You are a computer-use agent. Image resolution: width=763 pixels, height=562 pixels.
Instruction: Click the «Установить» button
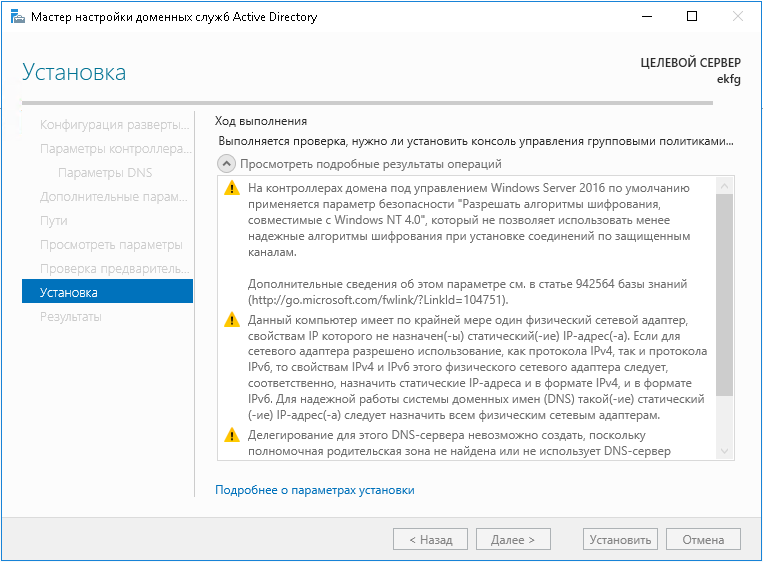[620, 540]
